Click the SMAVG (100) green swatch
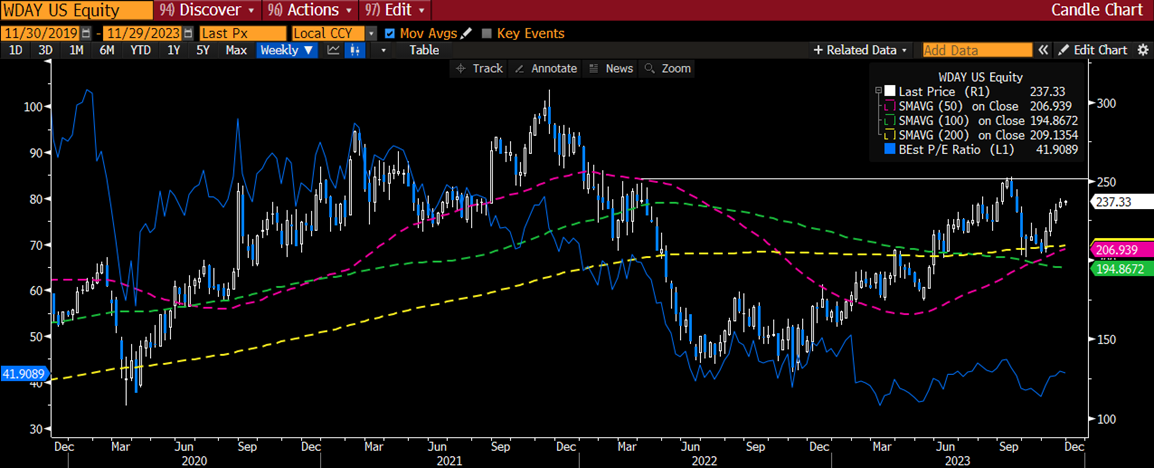The image size is (1154, 468). pos(889,121)
